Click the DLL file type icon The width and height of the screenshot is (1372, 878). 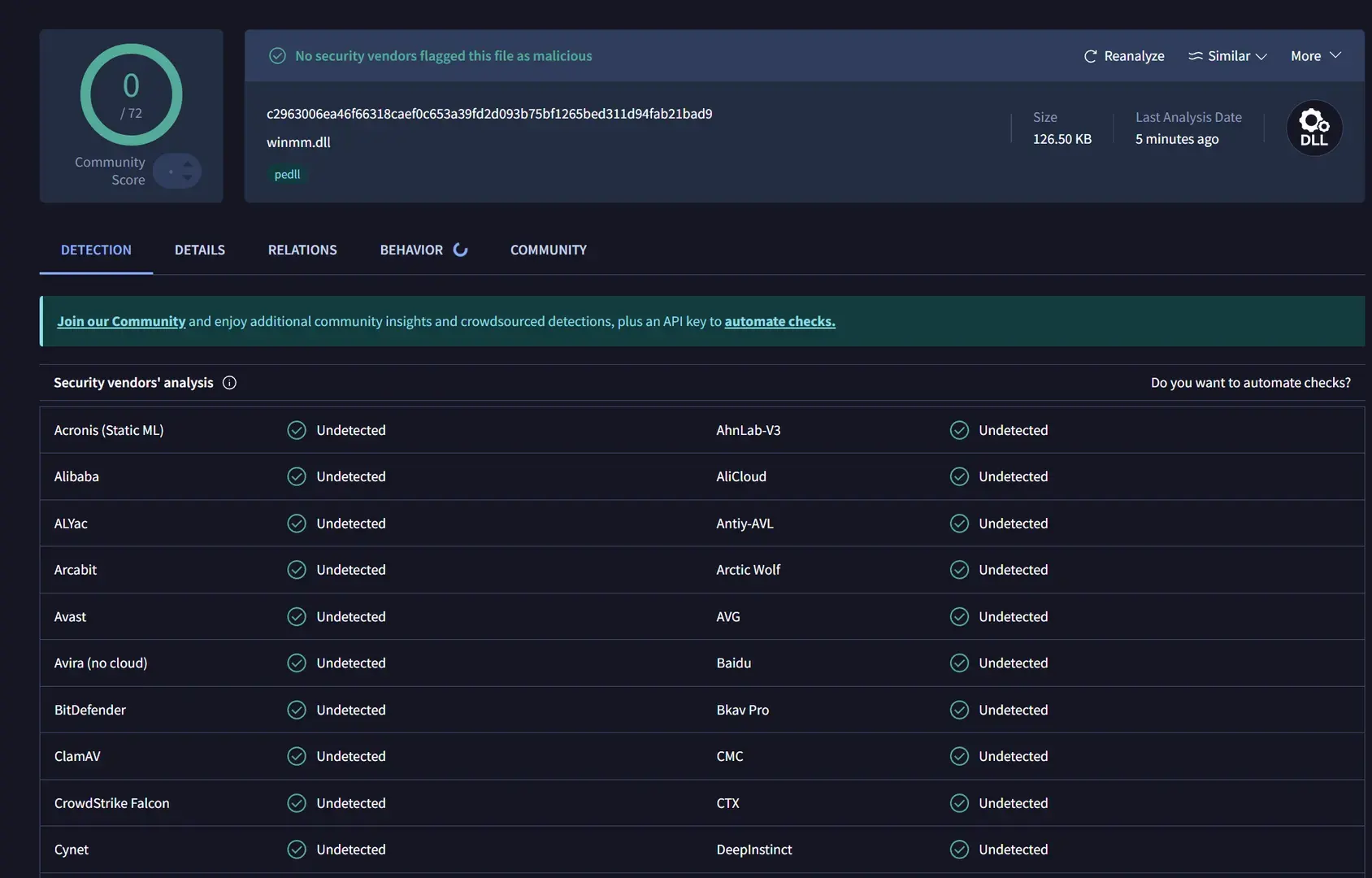pos(1314,128)
